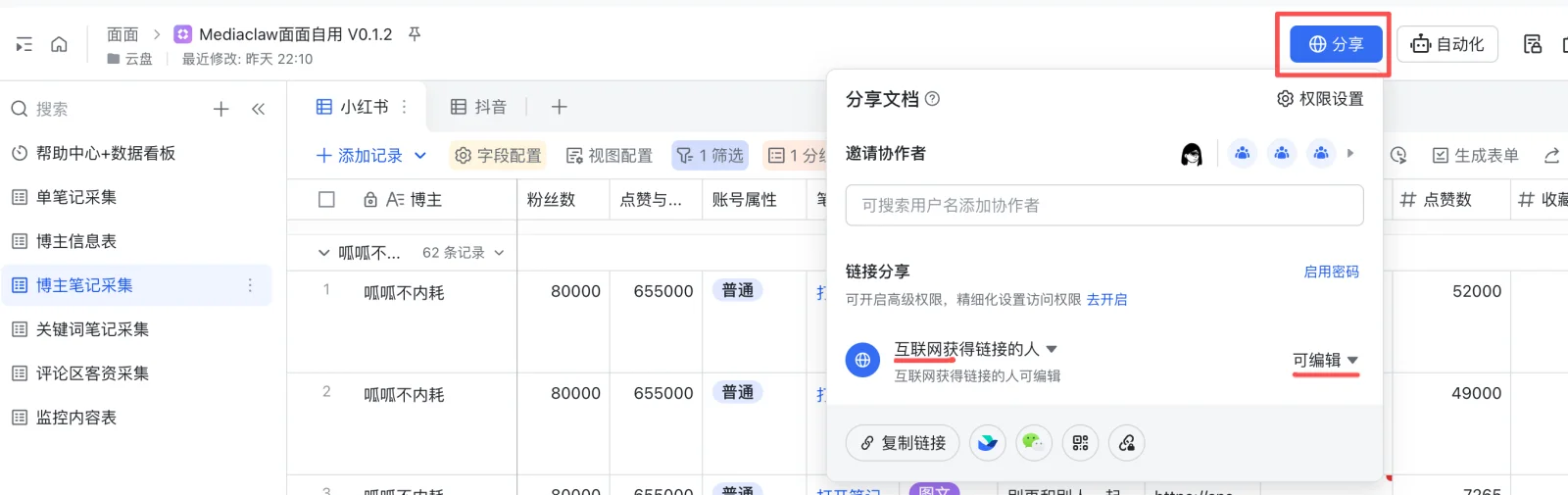Click the collaborator avatar with black hair
This screenshot has width=1568, height=495.
click(1192, 154)
